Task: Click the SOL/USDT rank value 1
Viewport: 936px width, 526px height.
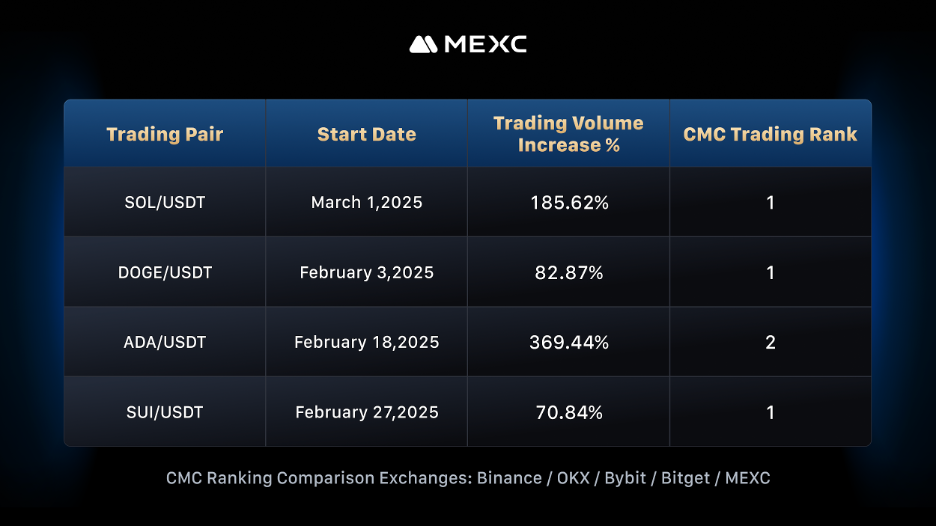Action: 770,202
